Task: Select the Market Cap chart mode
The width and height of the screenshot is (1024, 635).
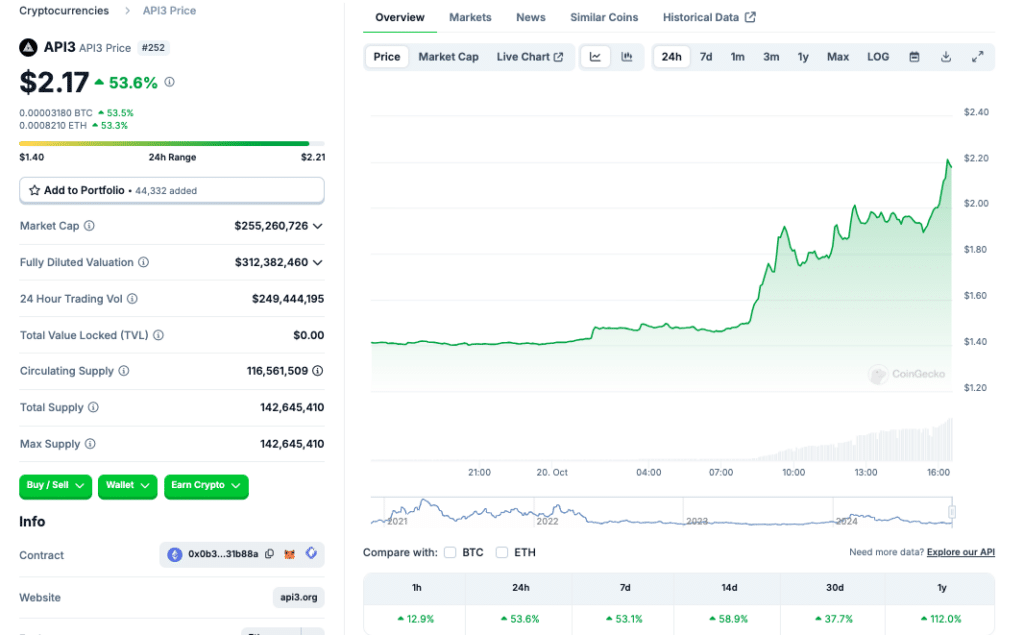Action: tap(449, 57)
